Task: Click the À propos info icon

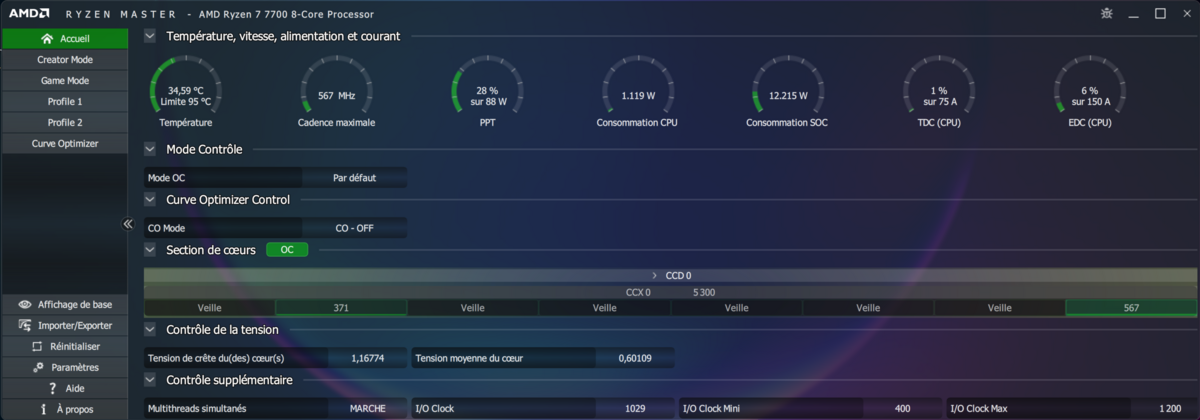Action: coord(43,409)
